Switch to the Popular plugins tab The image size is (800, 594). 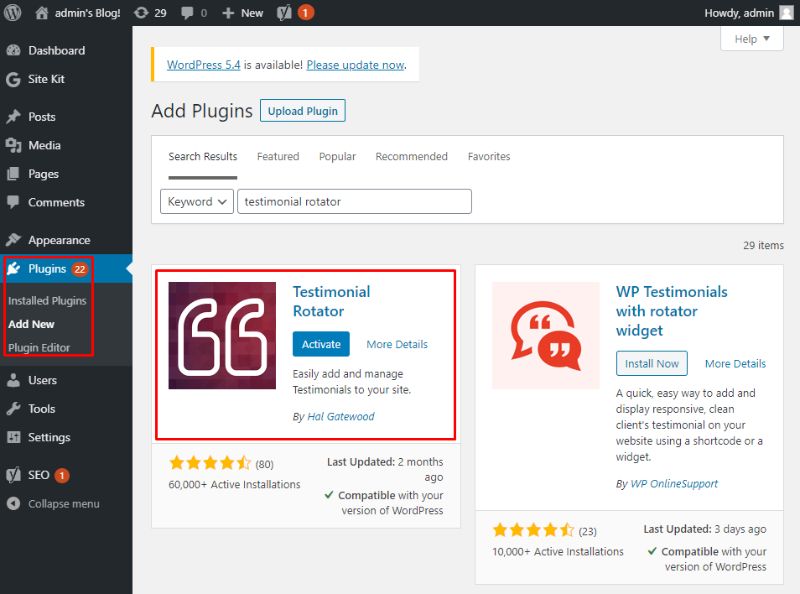pos(337,157)
